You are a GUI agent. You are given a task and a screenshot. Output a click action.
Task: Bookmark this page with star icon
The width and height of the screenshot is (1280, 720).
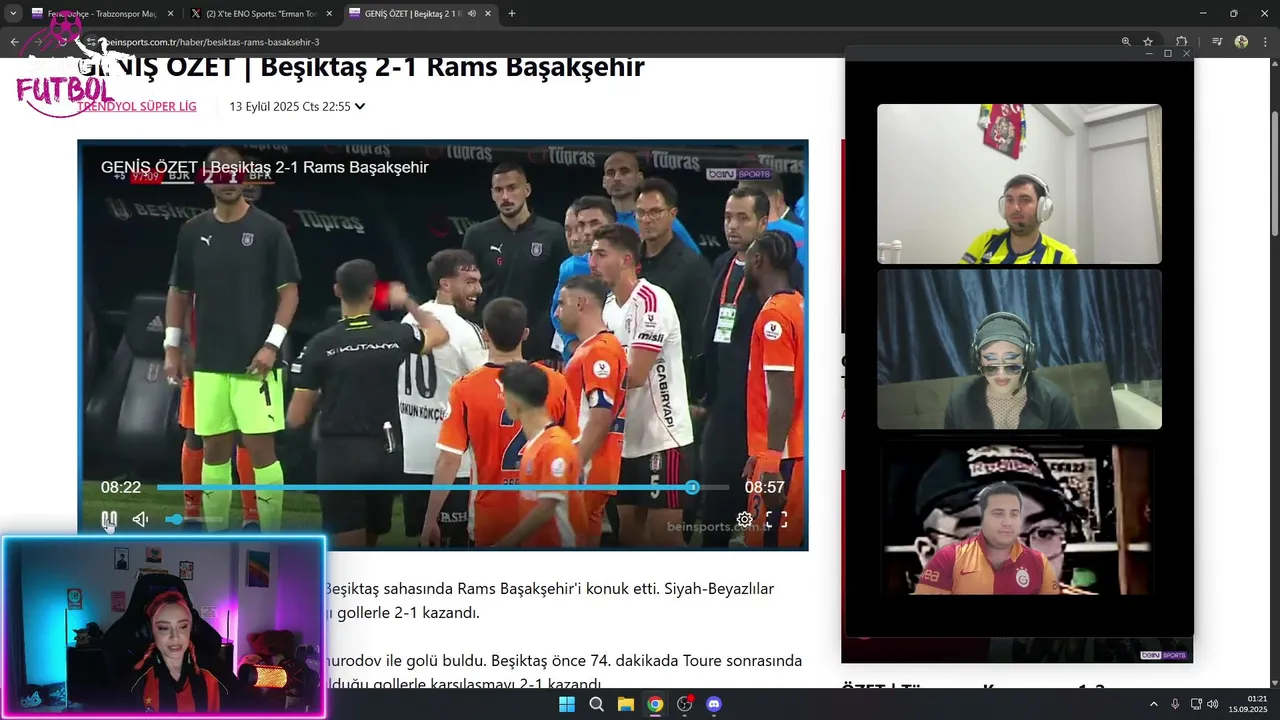1148,42
